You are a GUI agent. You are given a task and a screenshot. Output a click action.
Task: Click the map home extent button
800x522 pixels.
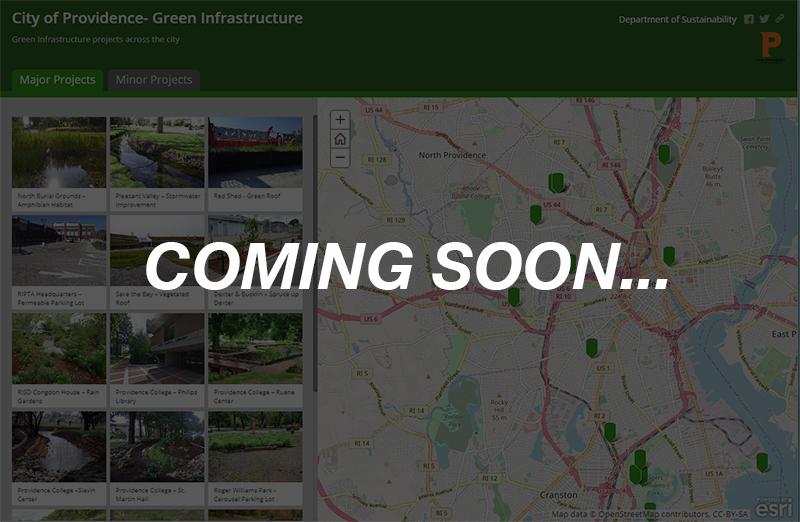click(x=340, y=139)
